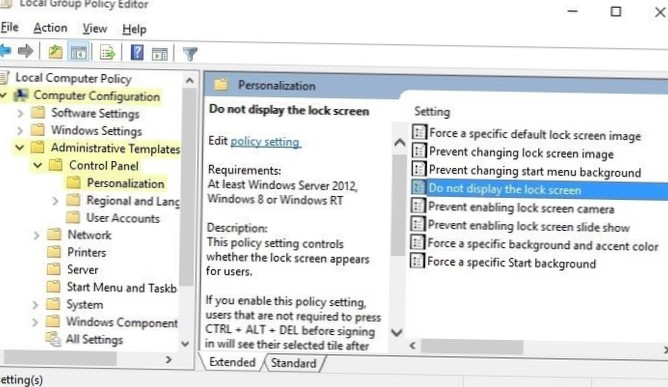This screenshot has height=387, width=668.
Task: Toggle the Show/Hide Console Tree icon
Action: coord(79,53)
